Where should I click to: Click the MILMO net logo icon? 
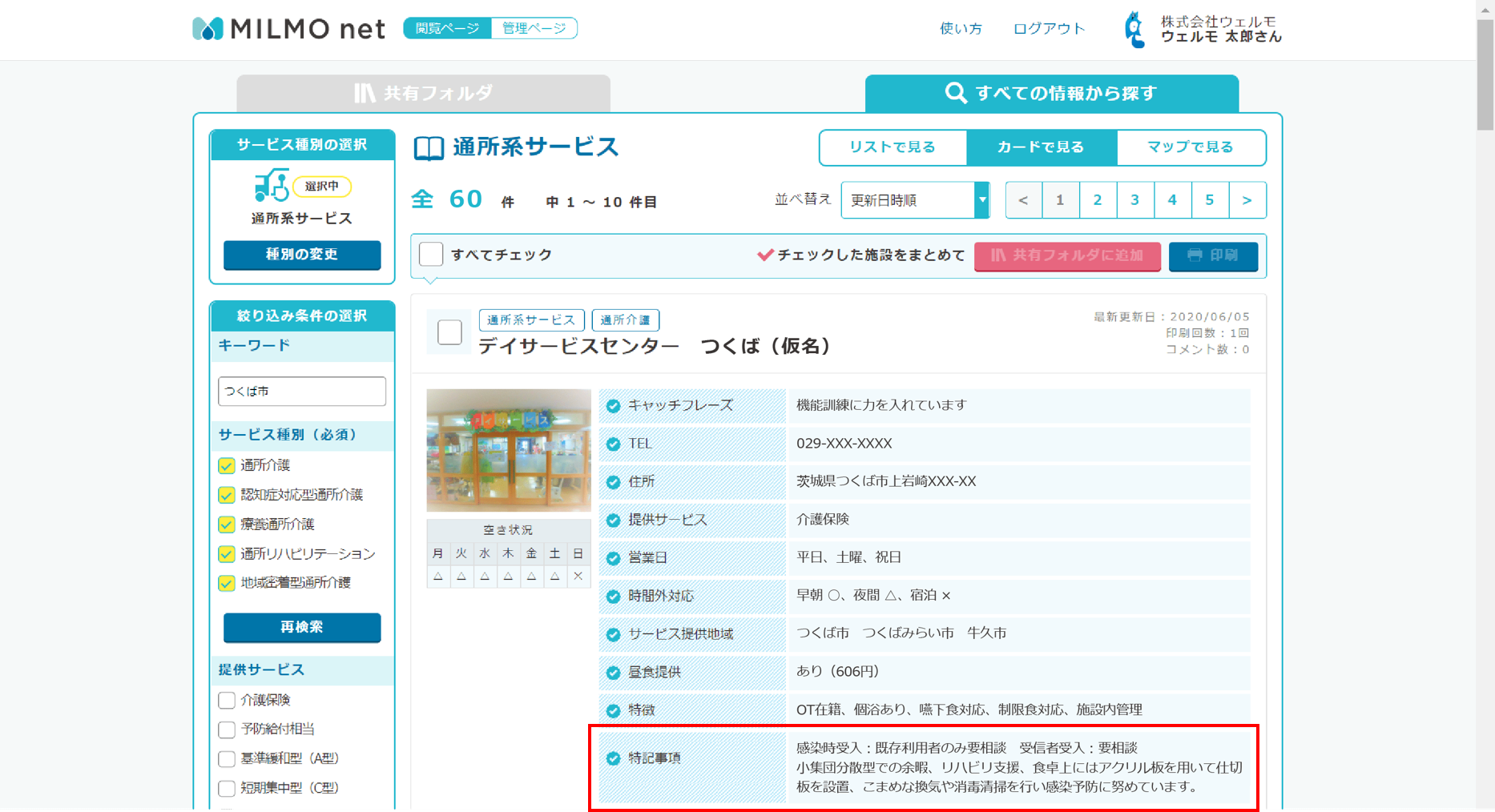[208, 29]
